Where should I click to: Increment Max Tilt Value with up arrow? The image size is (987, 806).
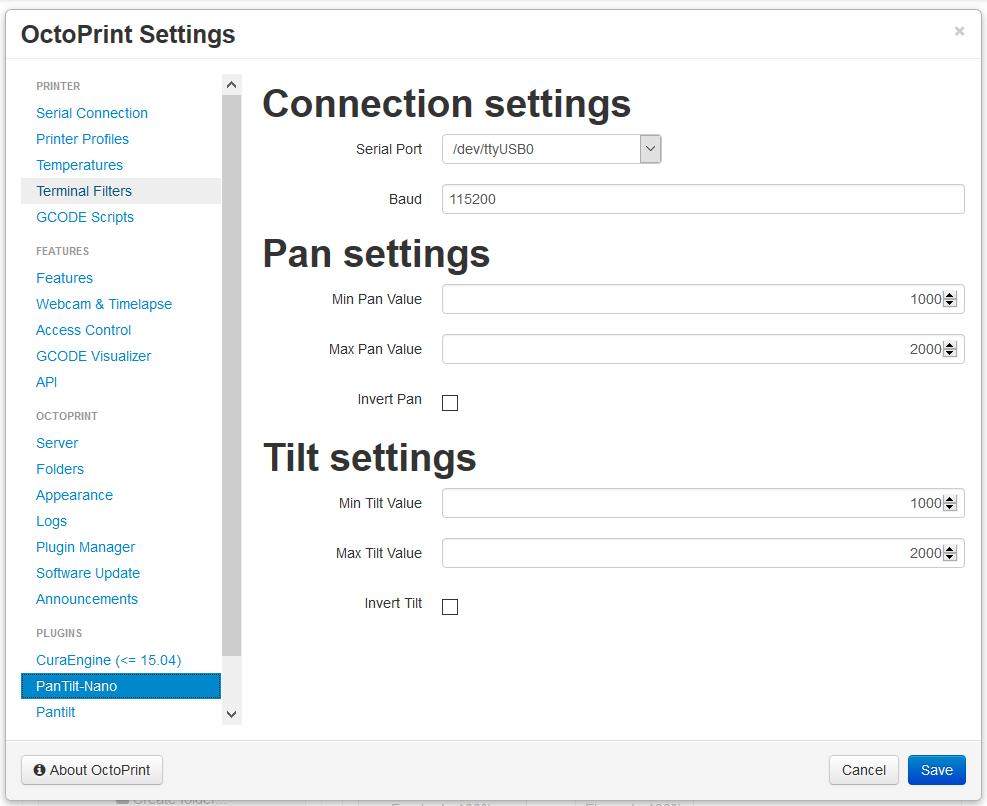(950, 549)
